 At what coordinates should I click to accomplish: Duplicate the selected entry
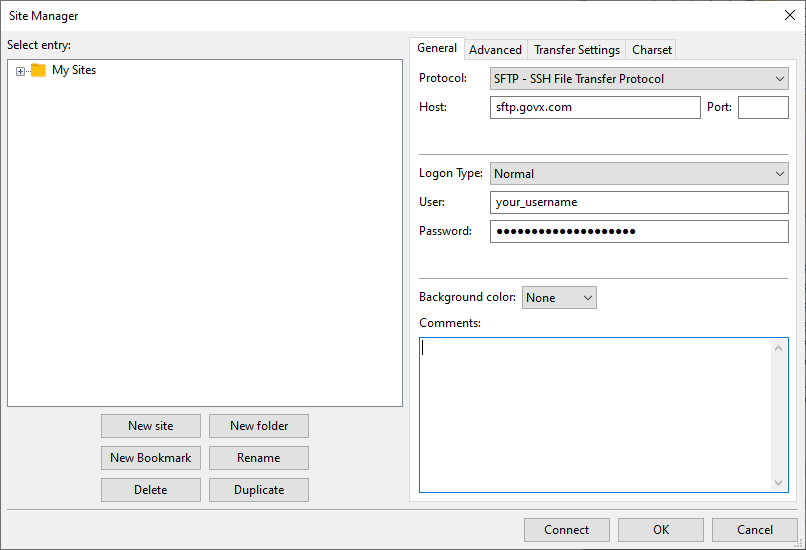click(259, 490)
